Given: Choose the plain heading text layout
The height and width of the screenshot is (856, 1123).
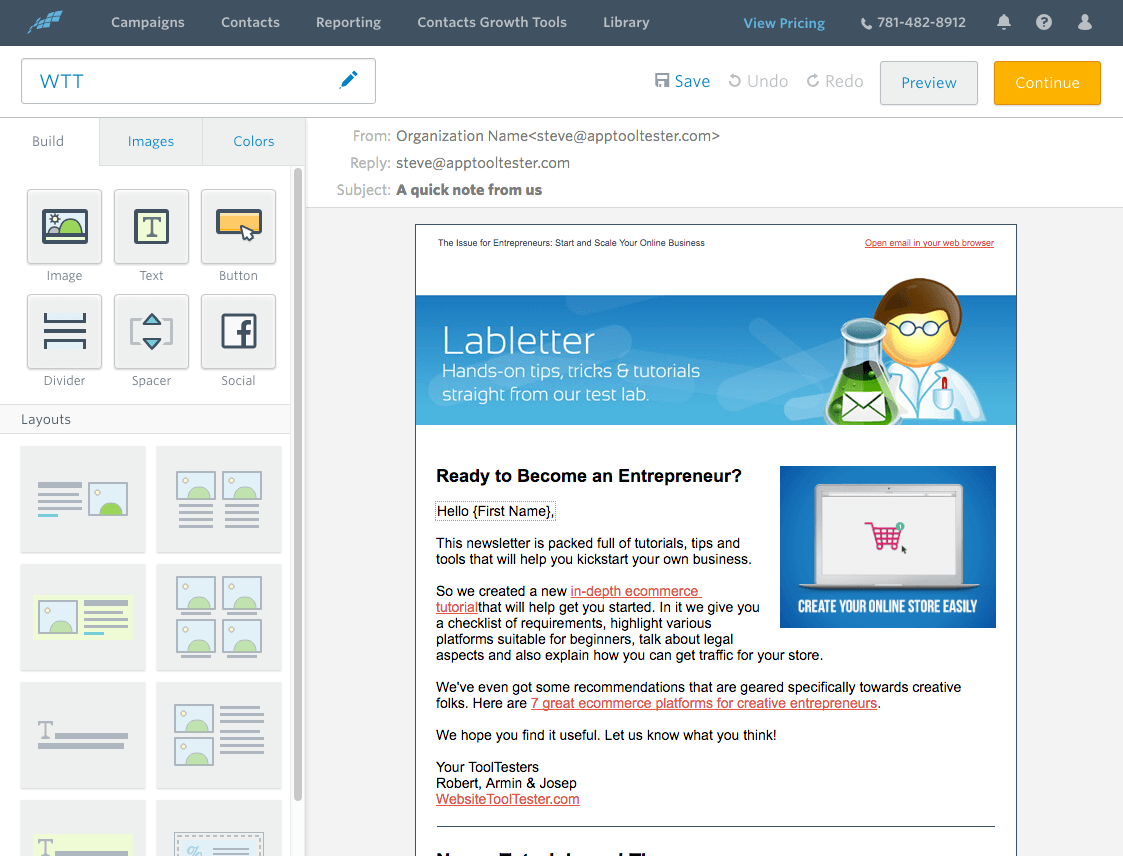Looking at the screenshot, I should tap(83, 735).
